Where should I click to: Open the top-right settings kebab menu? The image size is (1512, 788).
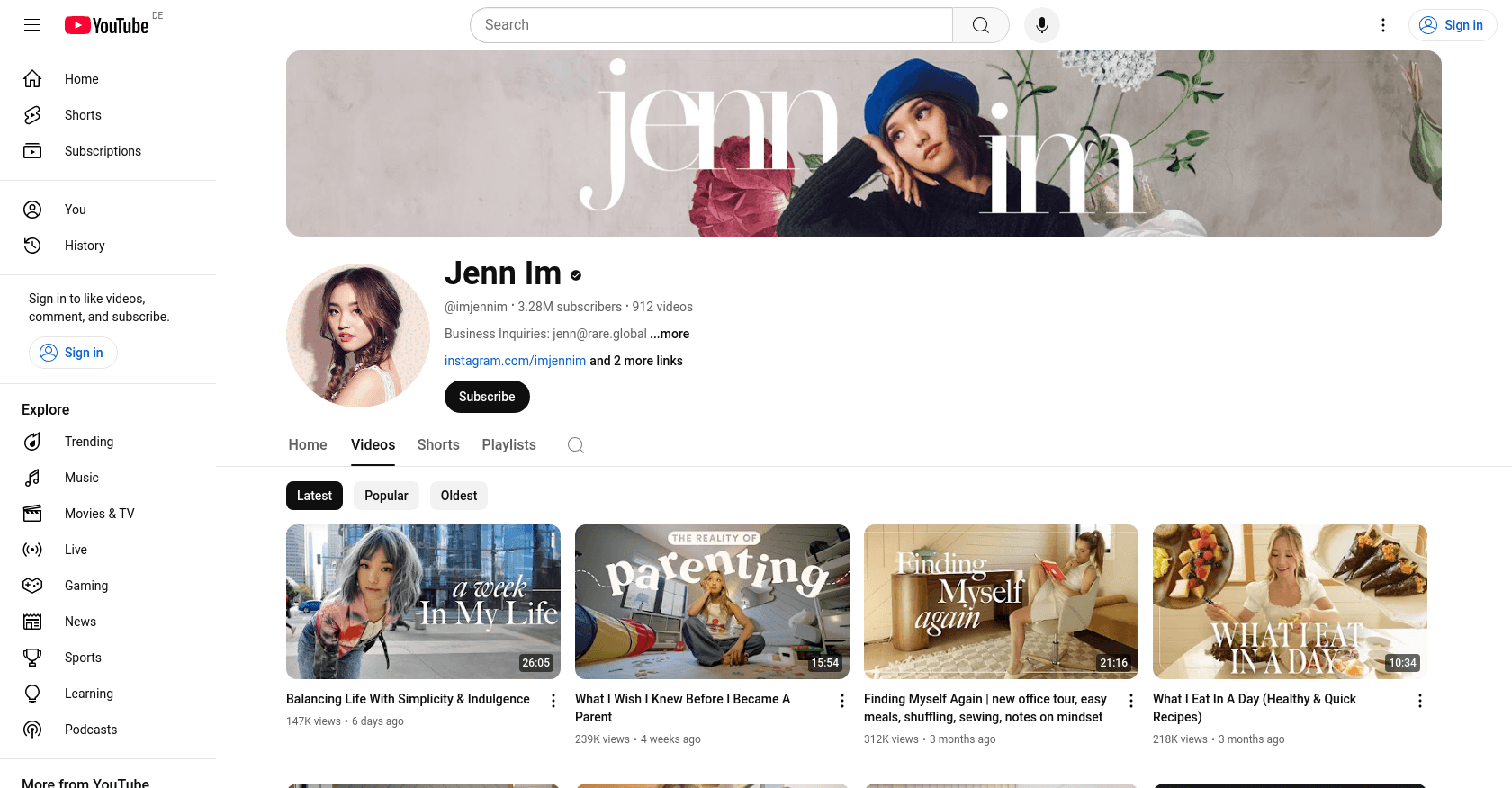(1383, 25)
